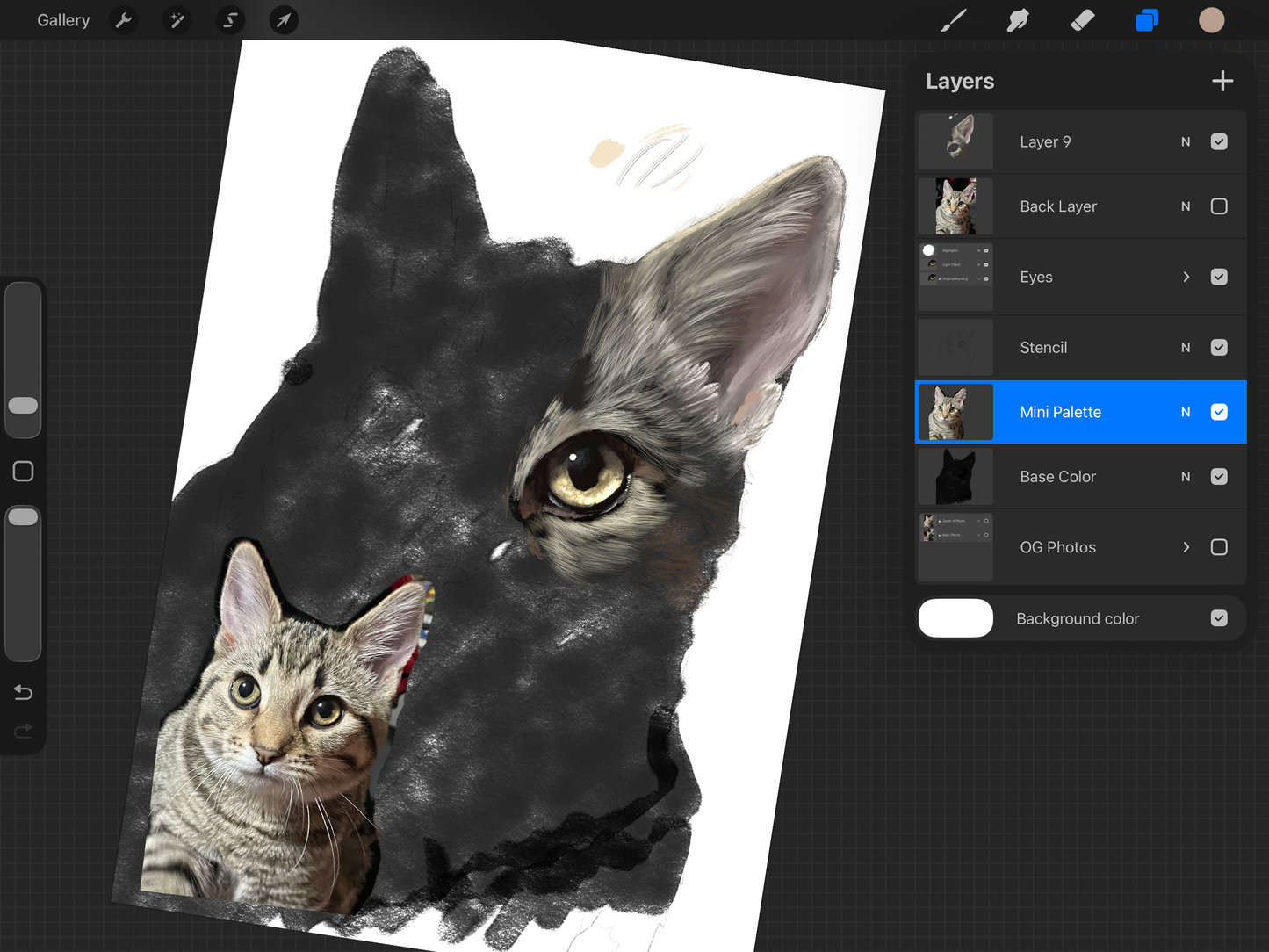Add a new layer with plus

pyautogui.click(x=1222, y=81)
